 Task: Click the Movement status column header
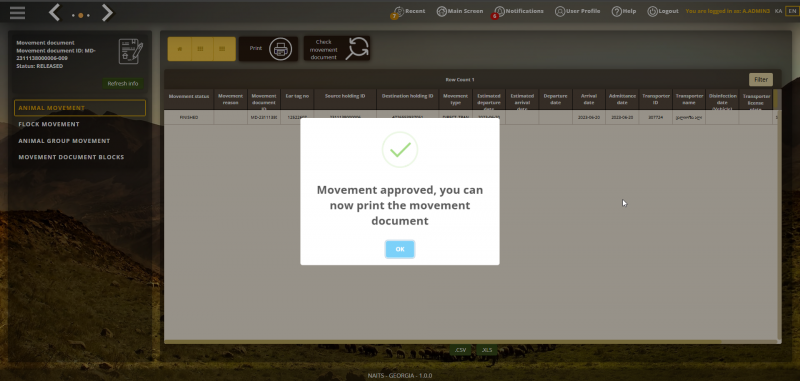[189, 99]
